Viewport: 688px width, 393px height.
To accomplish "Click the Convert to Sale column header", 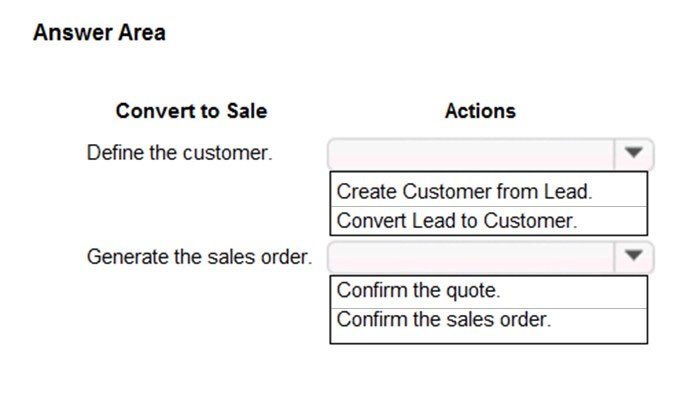I will tap(191, 111).
